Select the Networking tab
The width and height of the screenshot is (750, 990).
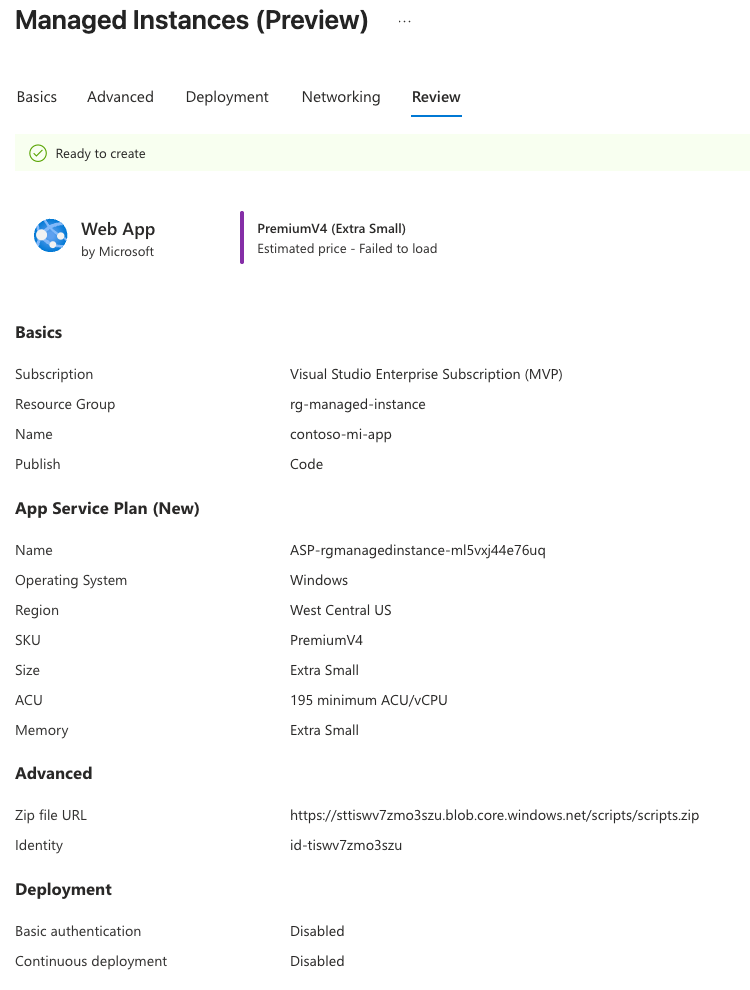(341, 97)
